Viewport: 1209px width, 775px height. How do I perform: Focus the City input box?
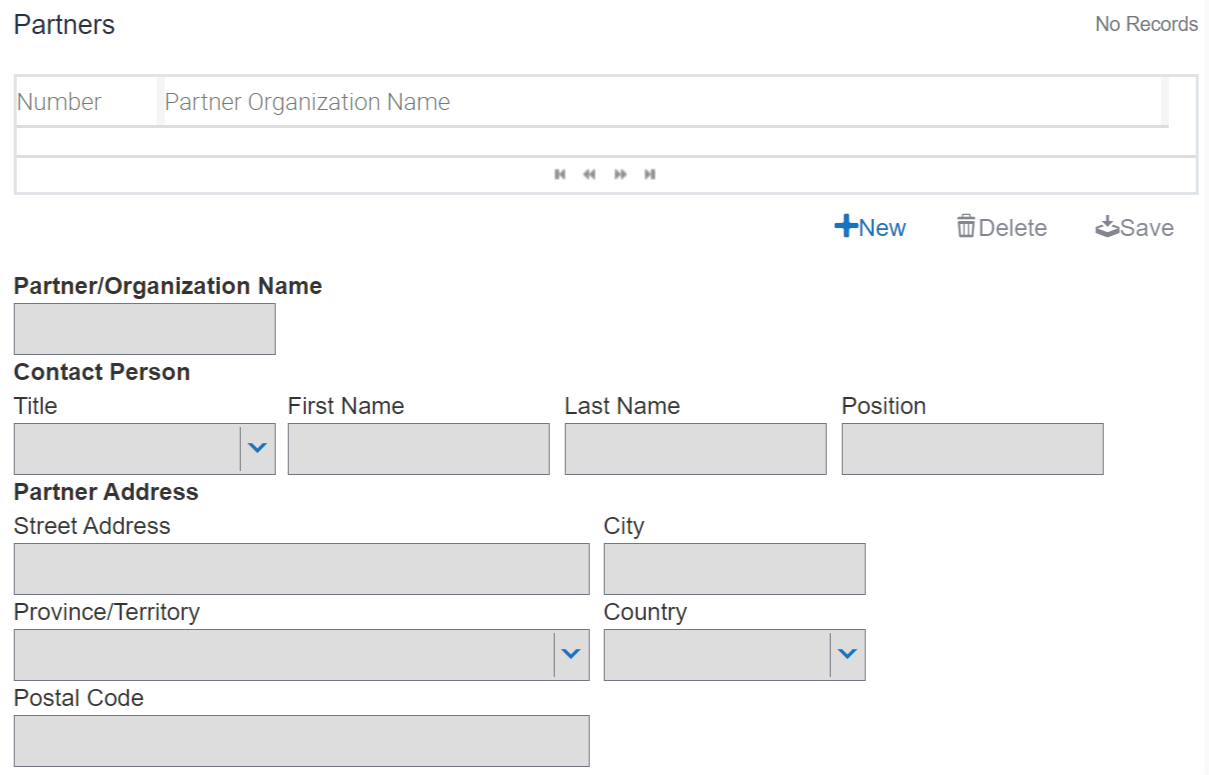coord(734,569)
